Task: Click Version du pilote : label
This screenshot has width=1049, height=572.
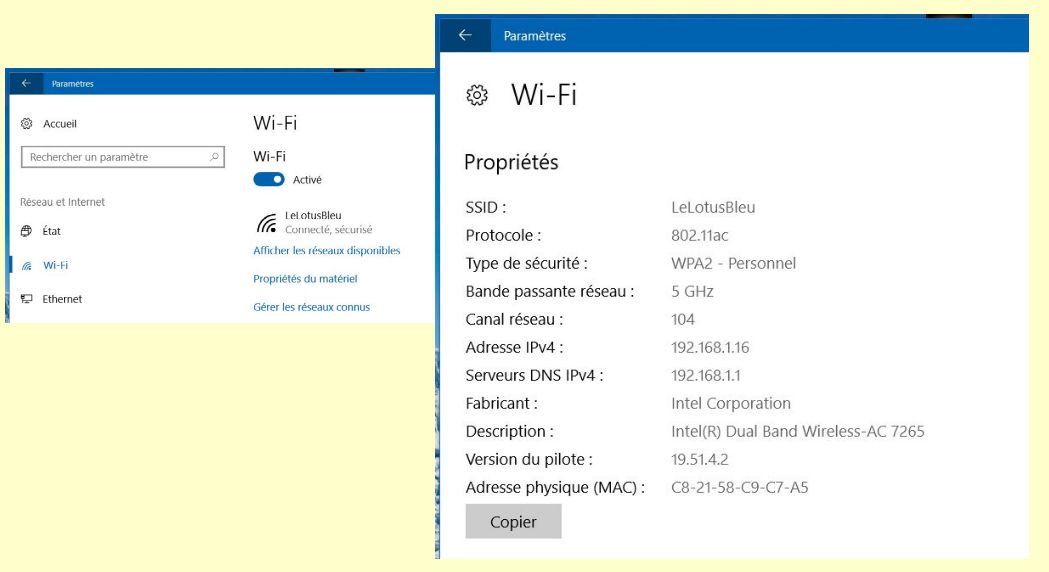Action: pos(529,460)
